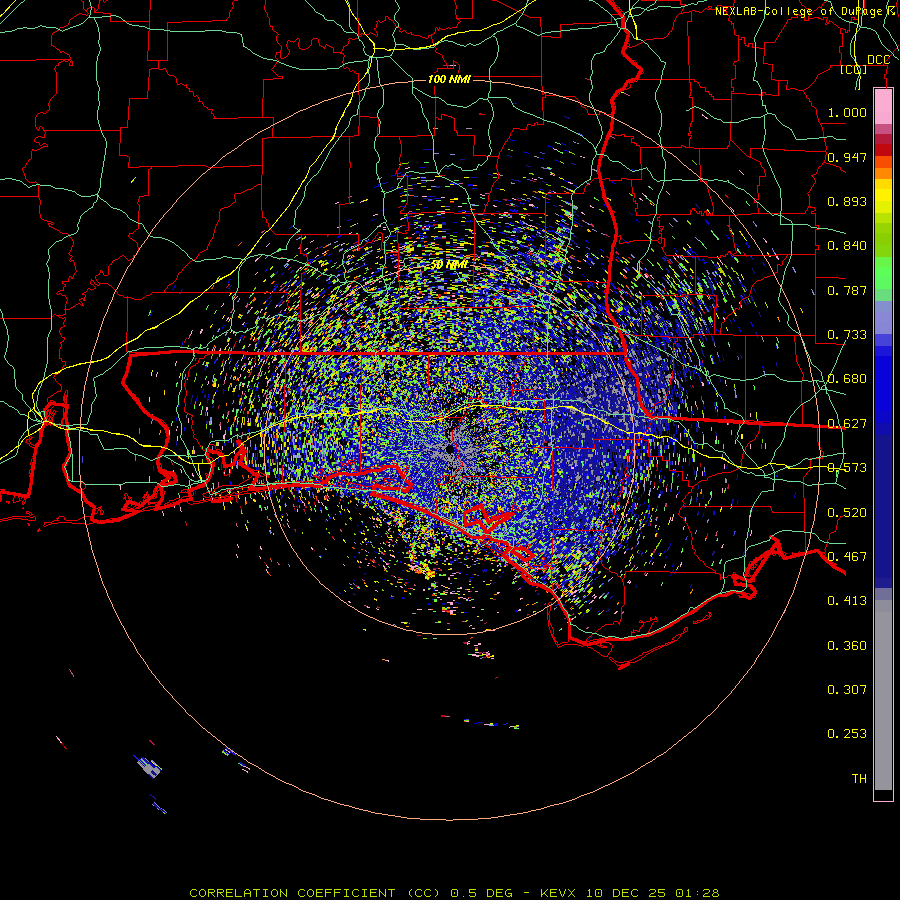Screen dimensions: 900x900
Task: Click the 01:28 scan time
Action: [x=697, y=893]
